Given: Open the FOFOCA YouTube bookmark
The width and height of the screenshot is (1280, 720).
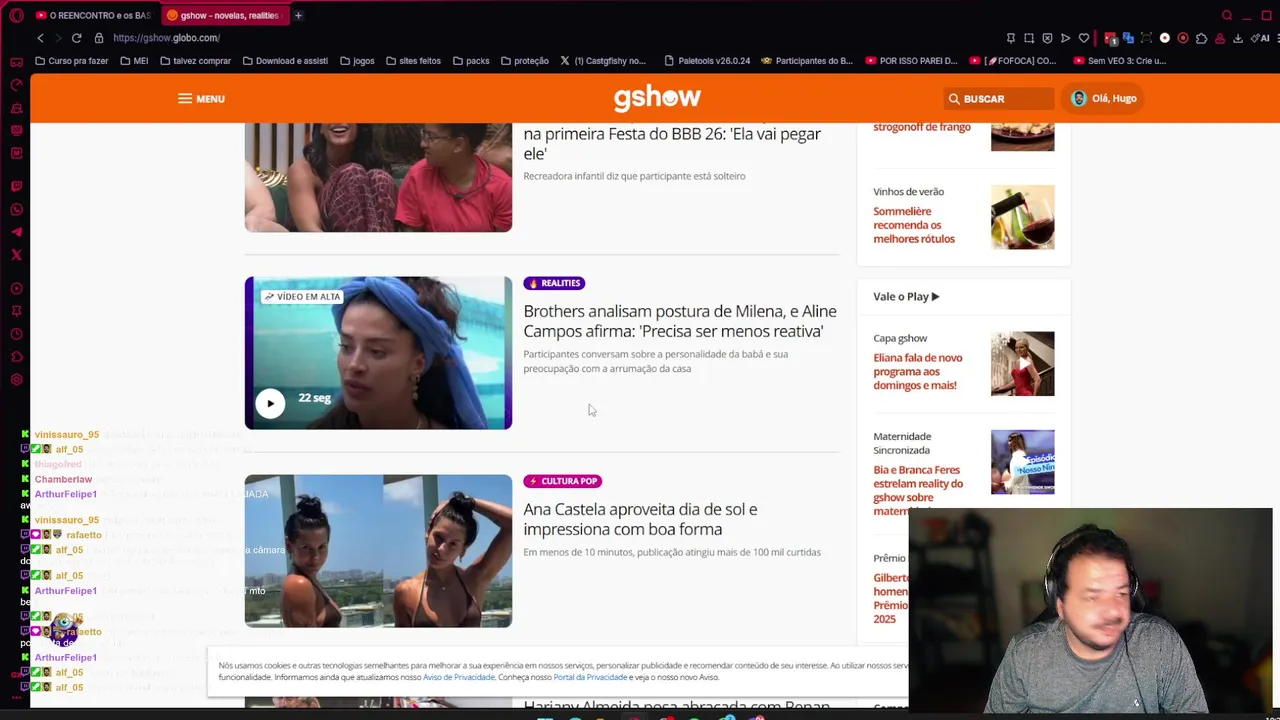Looking at the screenshot, I should 1012,61.
